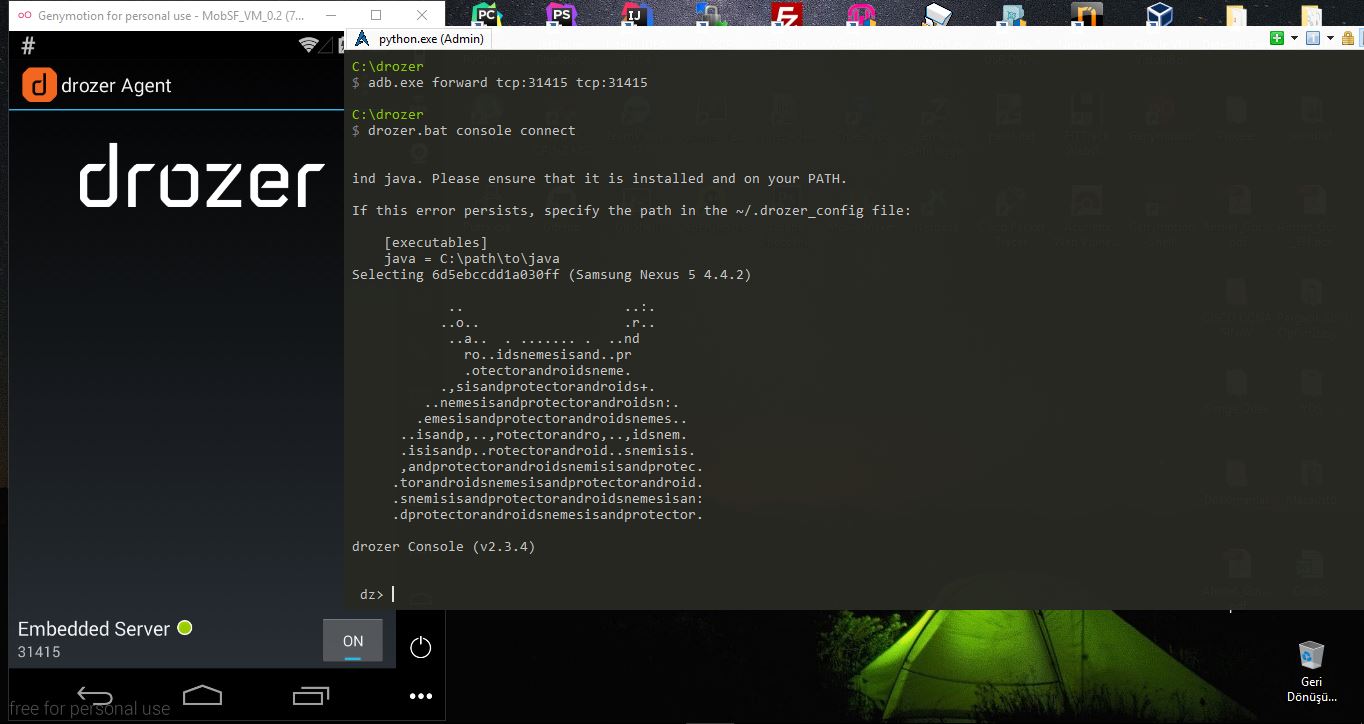Open the VirtualBox desktop shortcut
Screen dimensions: 1364x724
pos(1159,17)
